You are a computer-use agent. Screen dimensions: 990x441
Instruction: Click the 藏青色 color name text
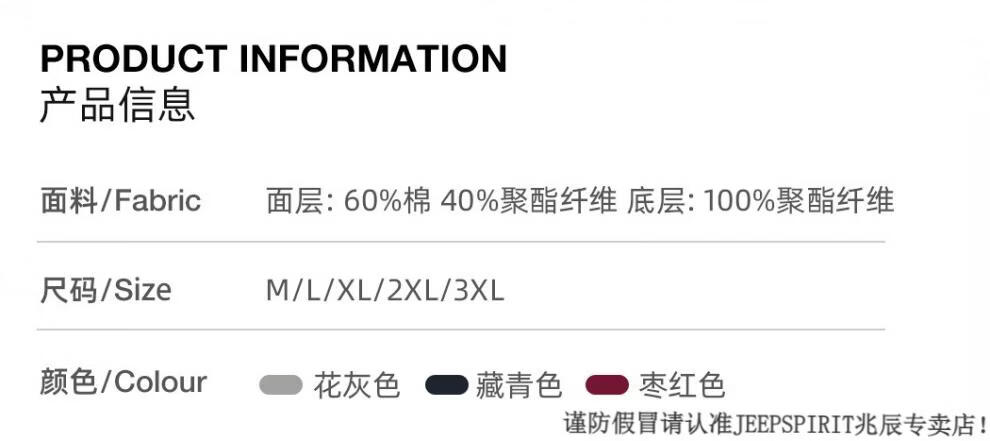(519, 385)
